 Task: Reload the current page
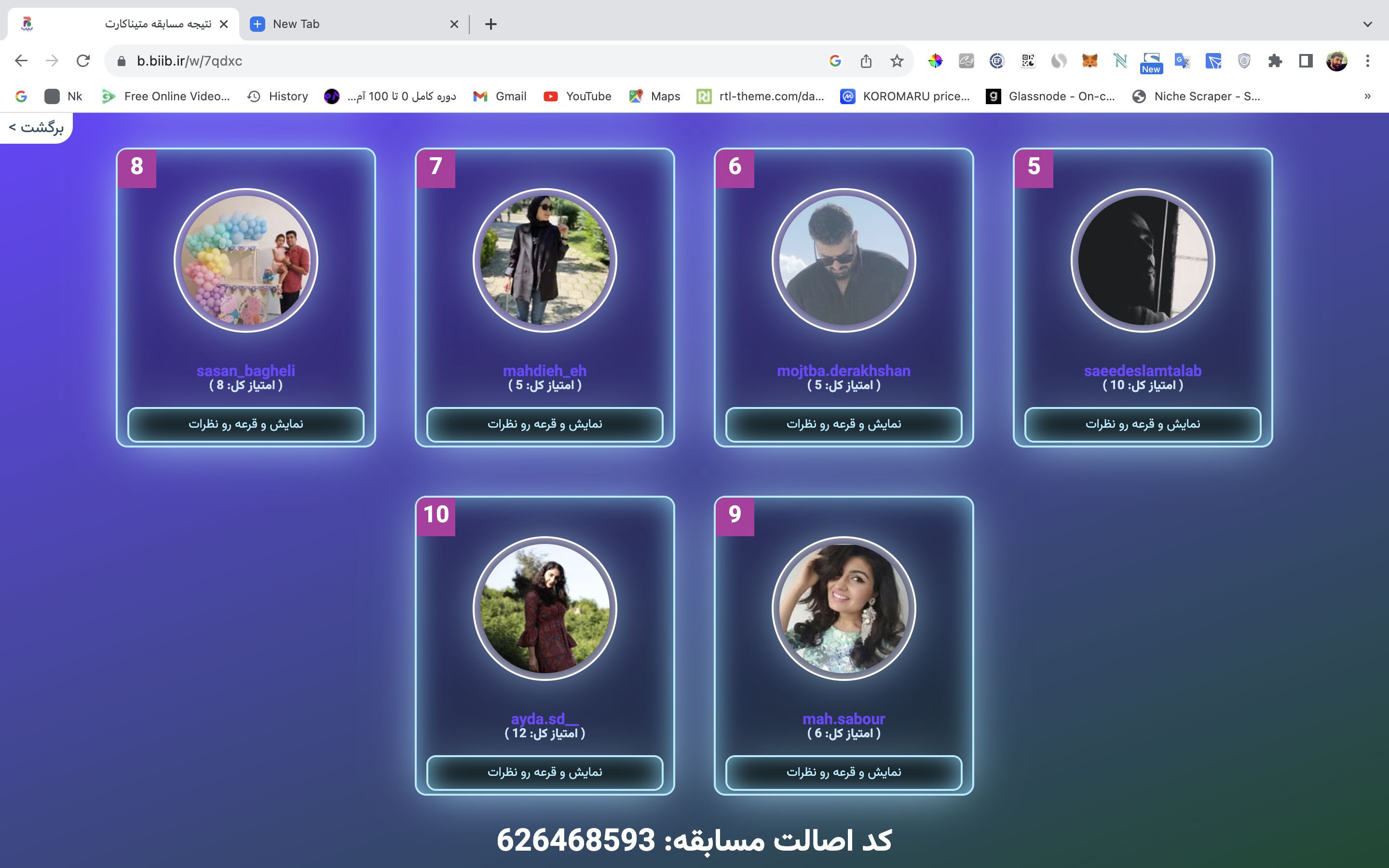click(x=83, y=61)
